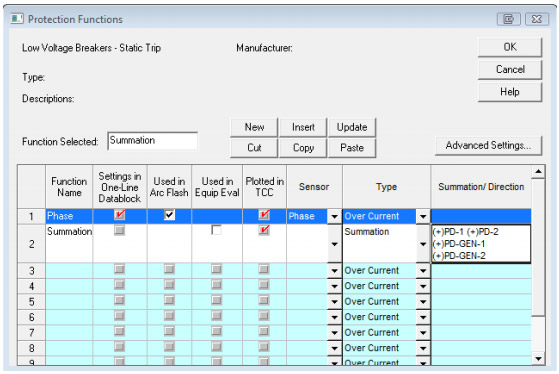Open Sensor dropdown in row 7
Screen dimensions: 559x374
pyautogui.click(x=334, y=333)
